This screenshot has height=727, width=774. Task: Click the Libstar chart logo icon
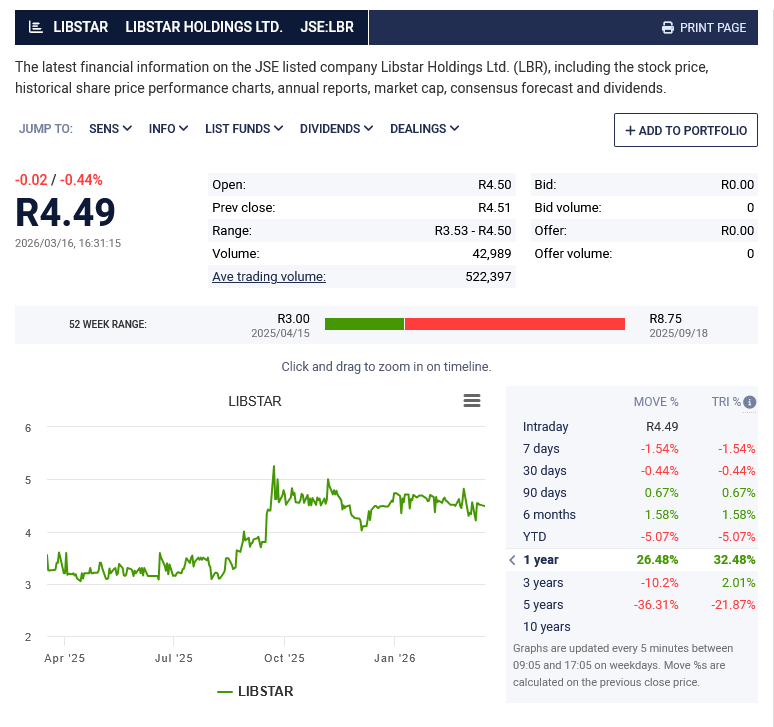point(36,27)
